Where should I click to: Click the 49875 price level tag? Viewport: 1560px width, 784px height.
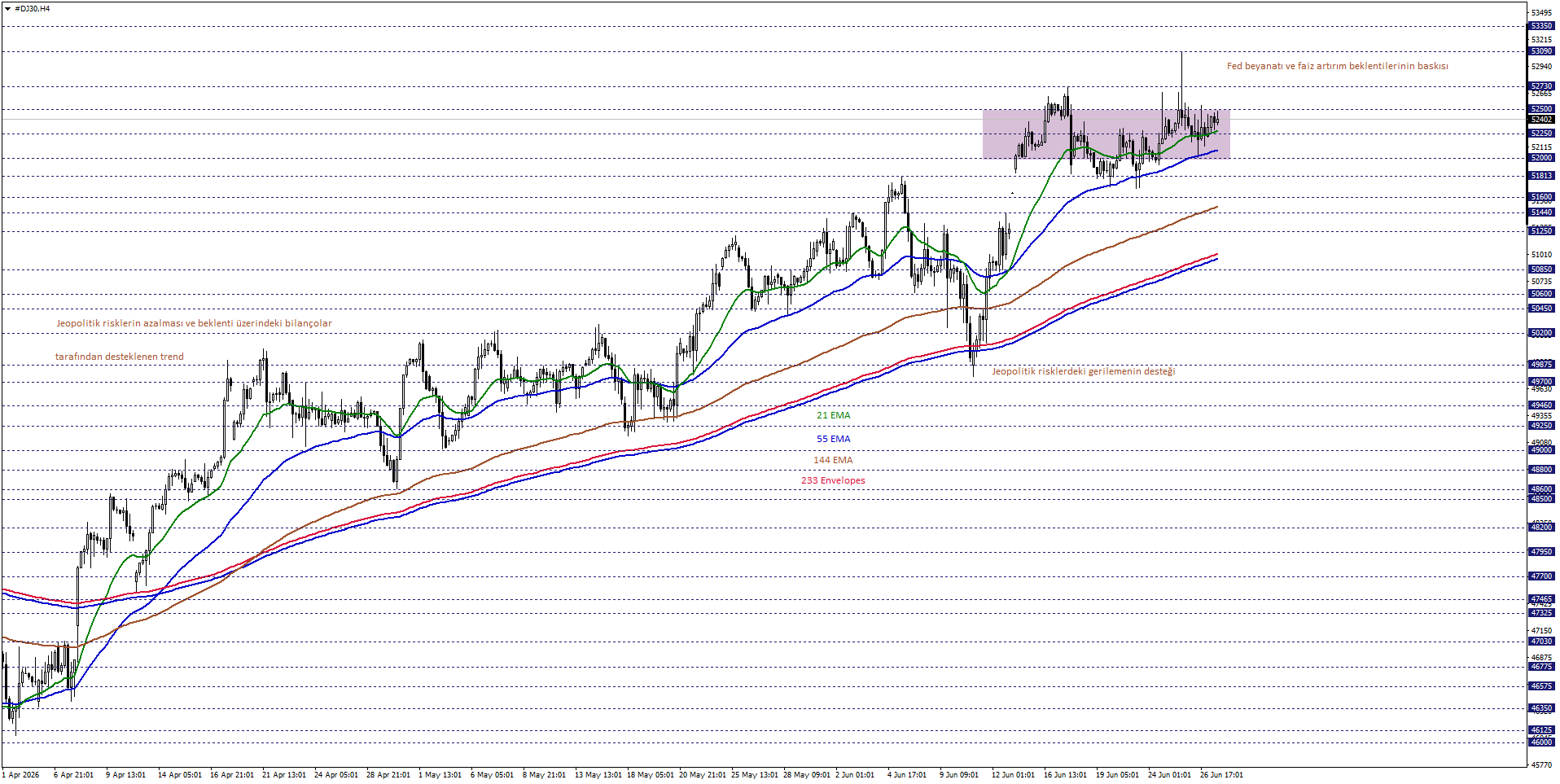(x=1541, y=365)
